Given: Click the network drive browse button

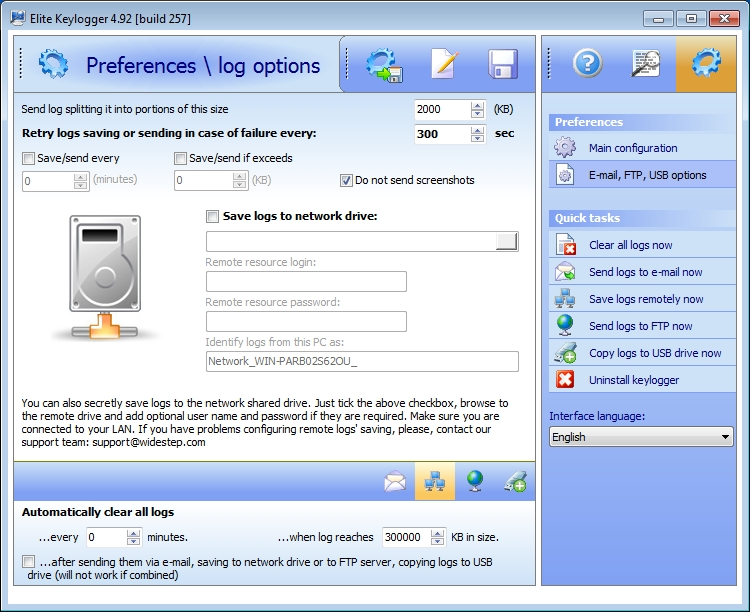Looking at the screenshot, I should (x=507, y=241).
